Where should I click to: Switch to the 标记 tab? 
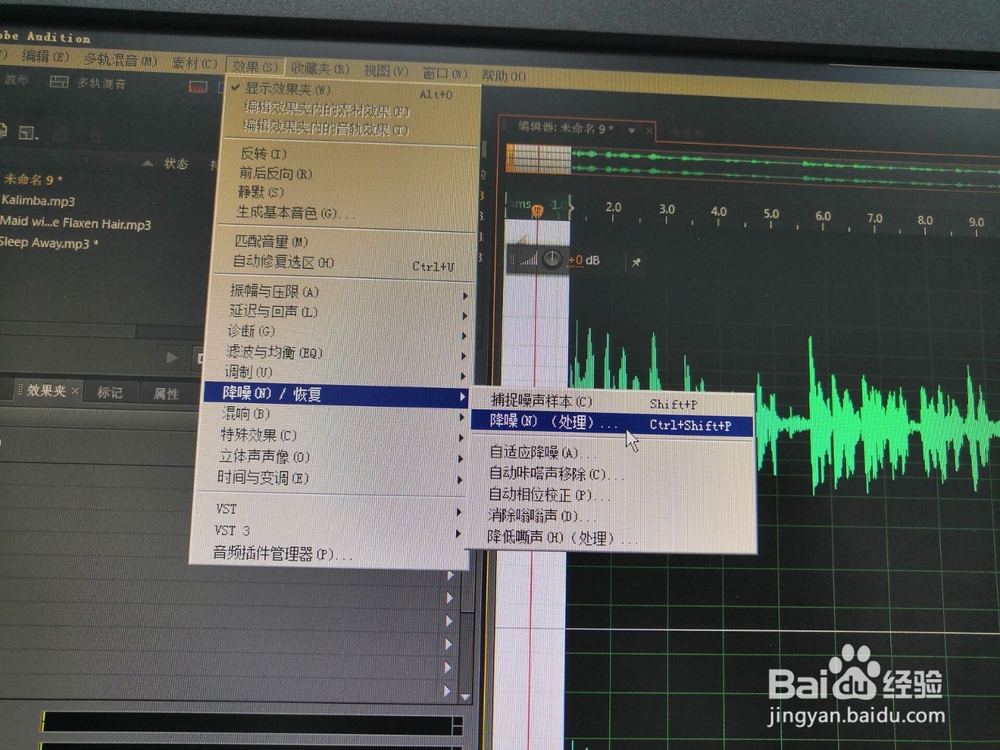click(110, 392)
